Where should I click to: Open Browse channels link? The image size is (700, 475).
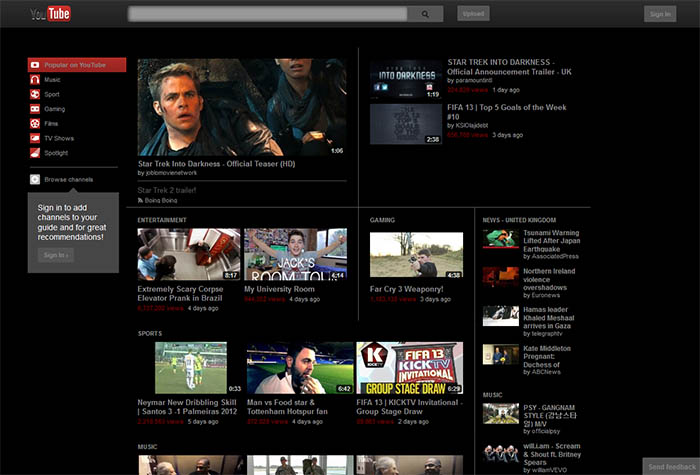point(69,179)
